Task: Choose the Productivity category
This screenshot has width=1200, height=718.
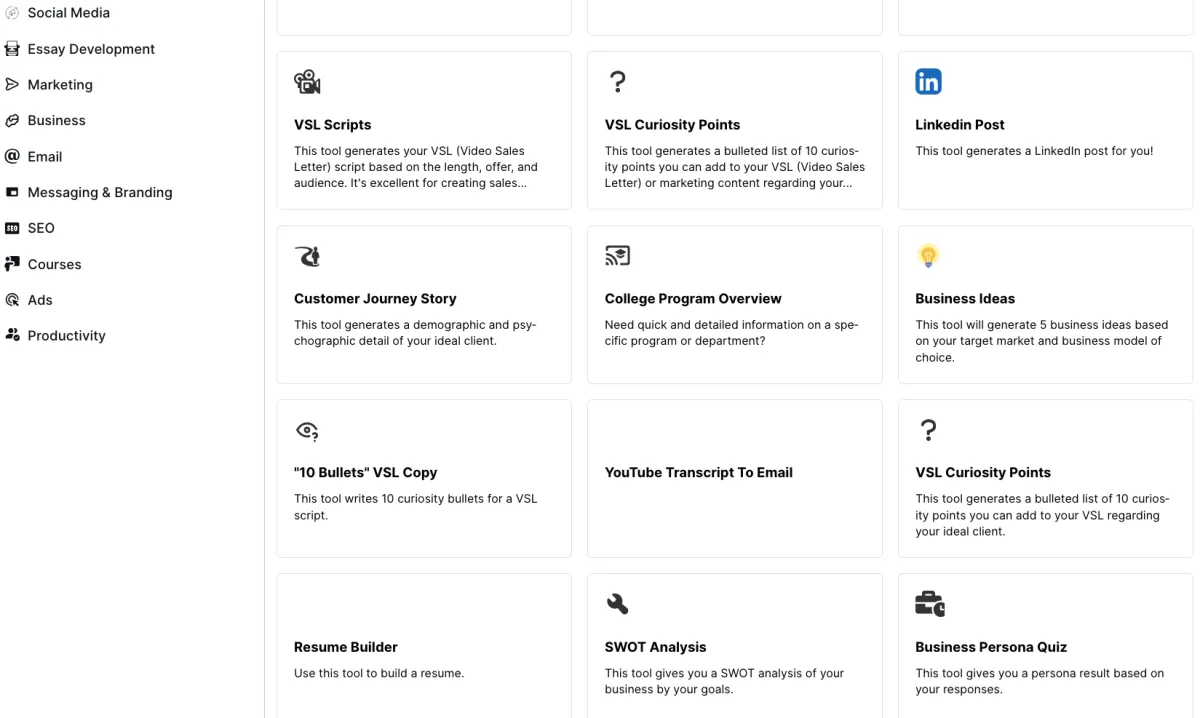Action: click(66, 336)
